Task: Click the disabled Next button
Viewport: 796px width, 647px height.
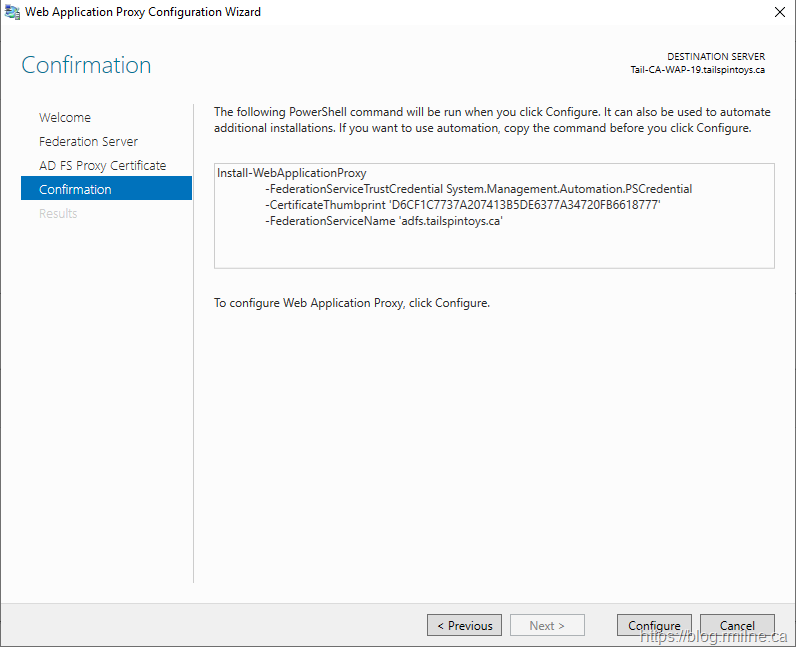Action: [x=547, y=625]
